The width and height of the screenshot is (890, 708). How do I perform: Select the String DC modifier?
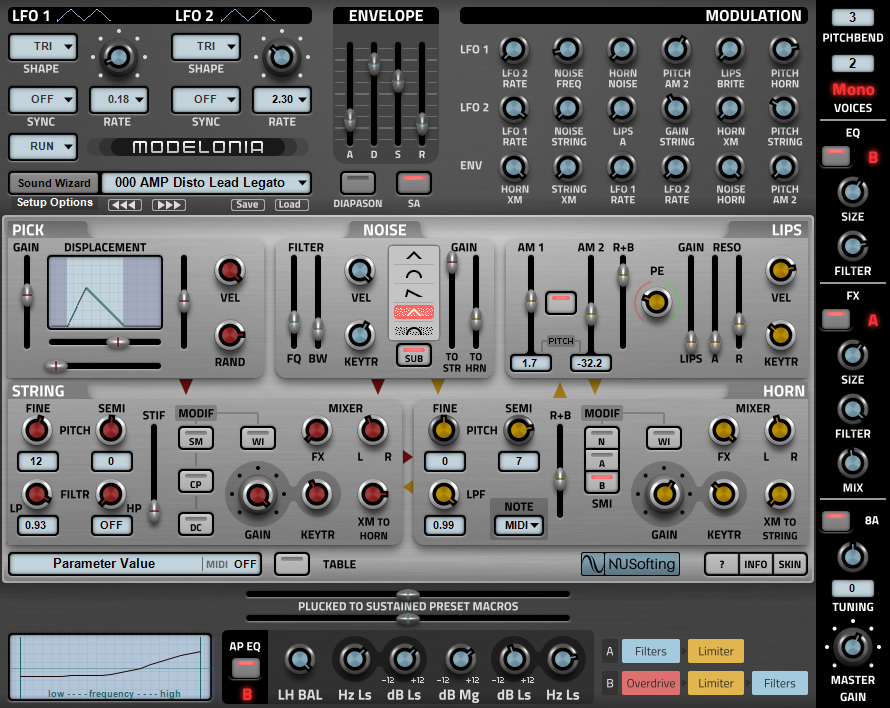point(196,525)
